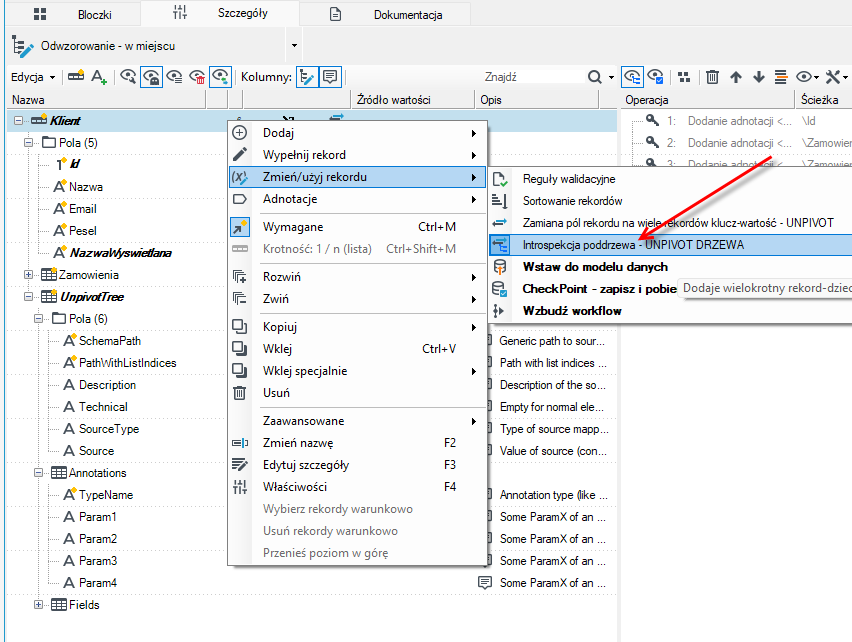Toggle the eye with ghost view button

[x=151, y=77]
